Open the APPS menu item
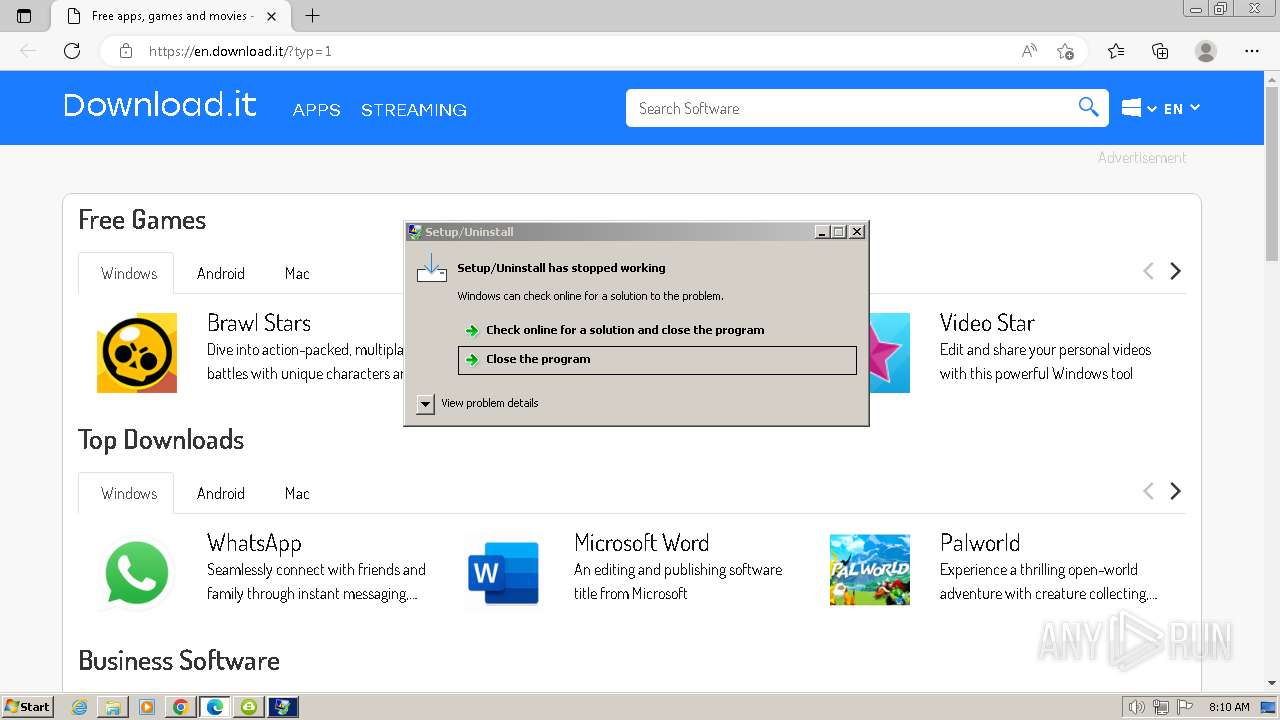The width and height of the screenshot is (1280, 720). click(x=316, y=110)
